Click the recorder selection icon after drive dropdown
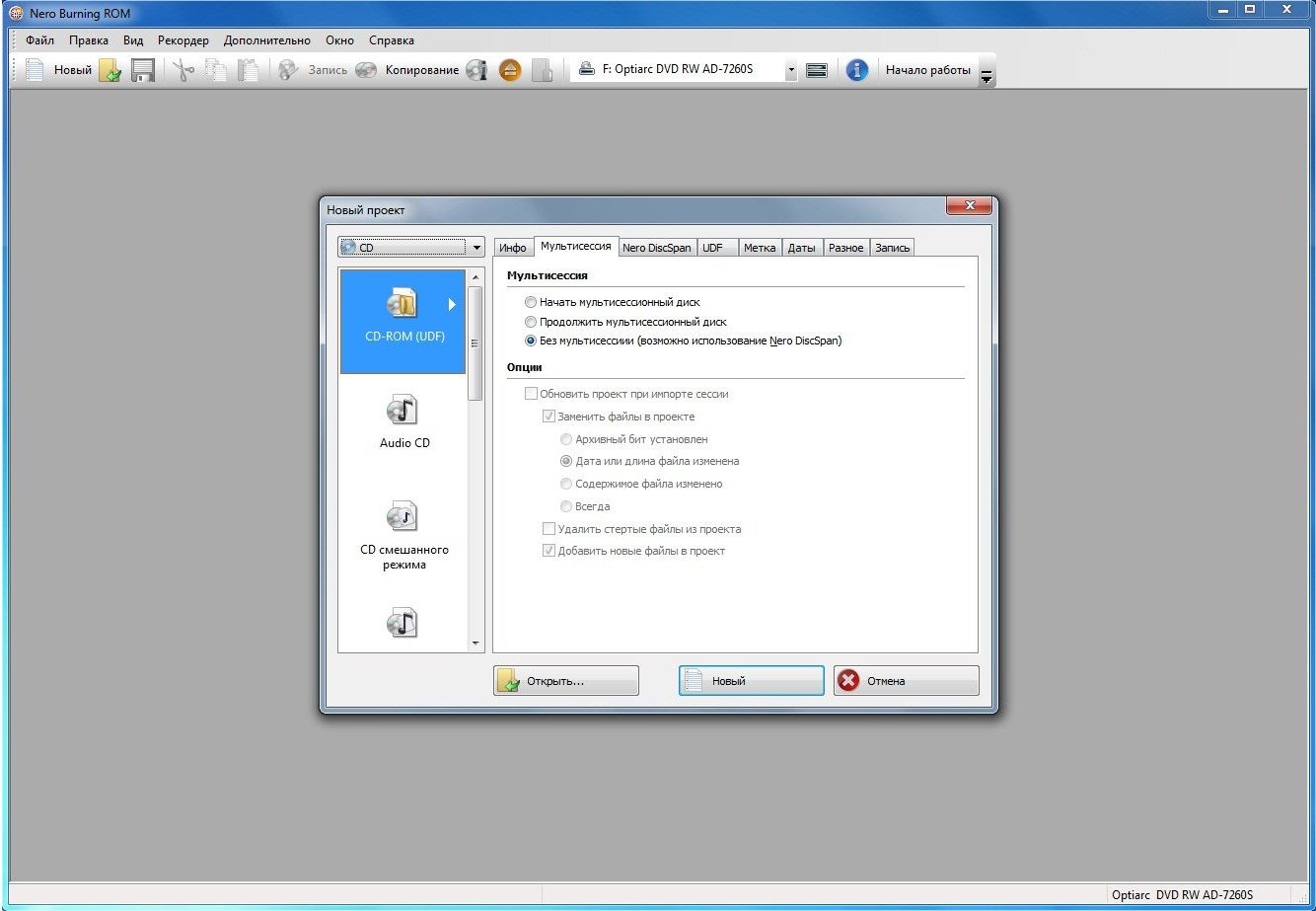 tap(816, 70)
